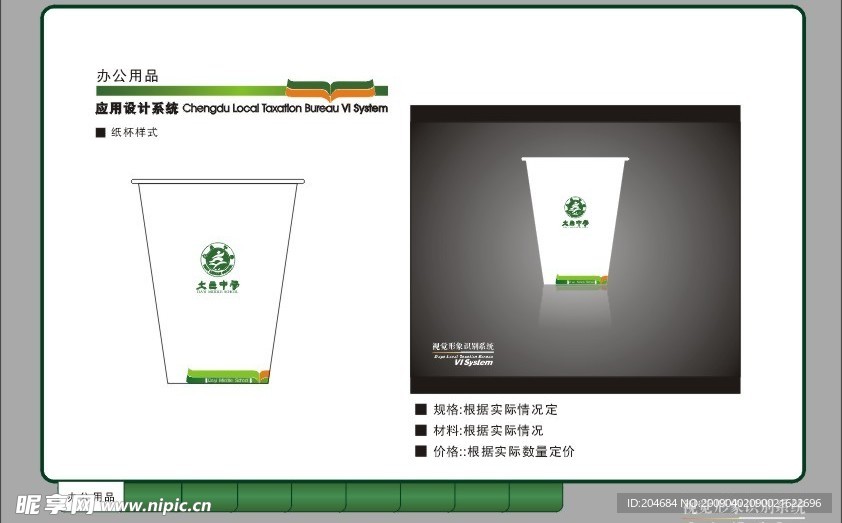Click the 办公用品 heading at the top
The image size is (842, 523).
[128, 76]
